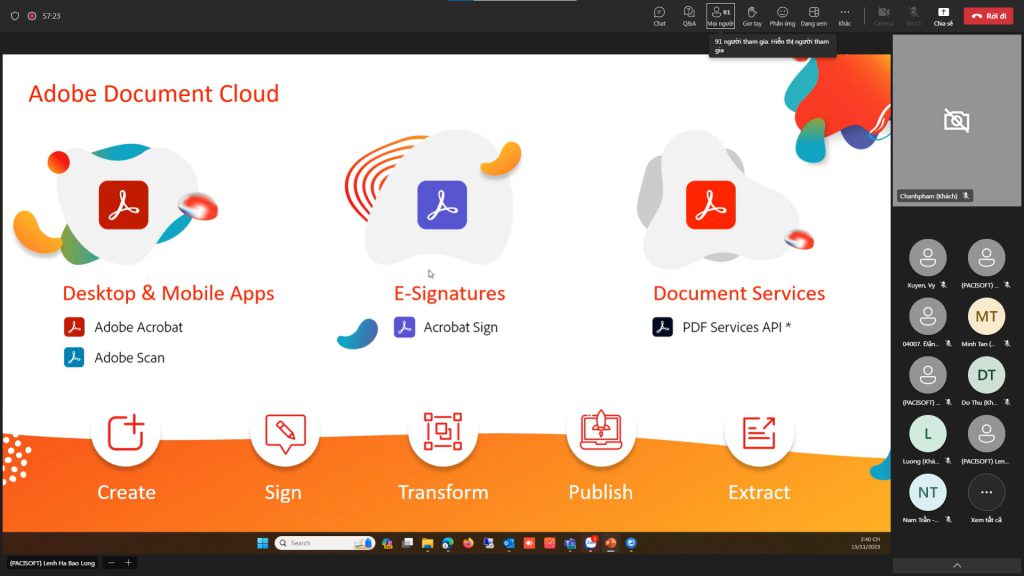The width and height of the screenshot is (1024, 576).
Task: Select the 04007. Đản participant avatar
Action: (x=927, y=316)
